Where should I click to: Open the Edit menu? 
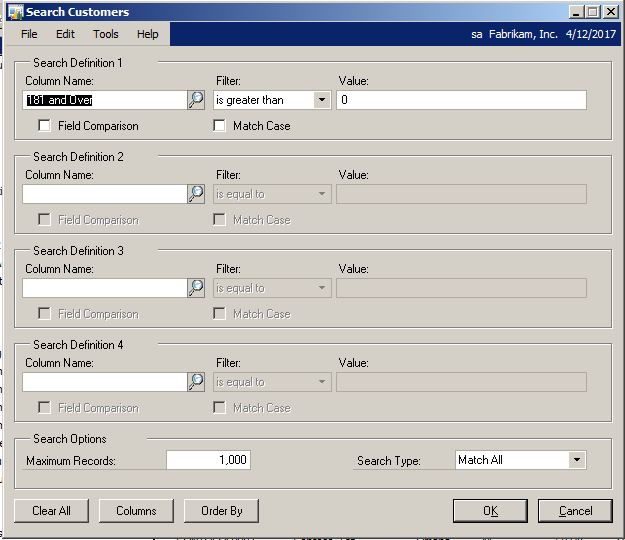65,34
